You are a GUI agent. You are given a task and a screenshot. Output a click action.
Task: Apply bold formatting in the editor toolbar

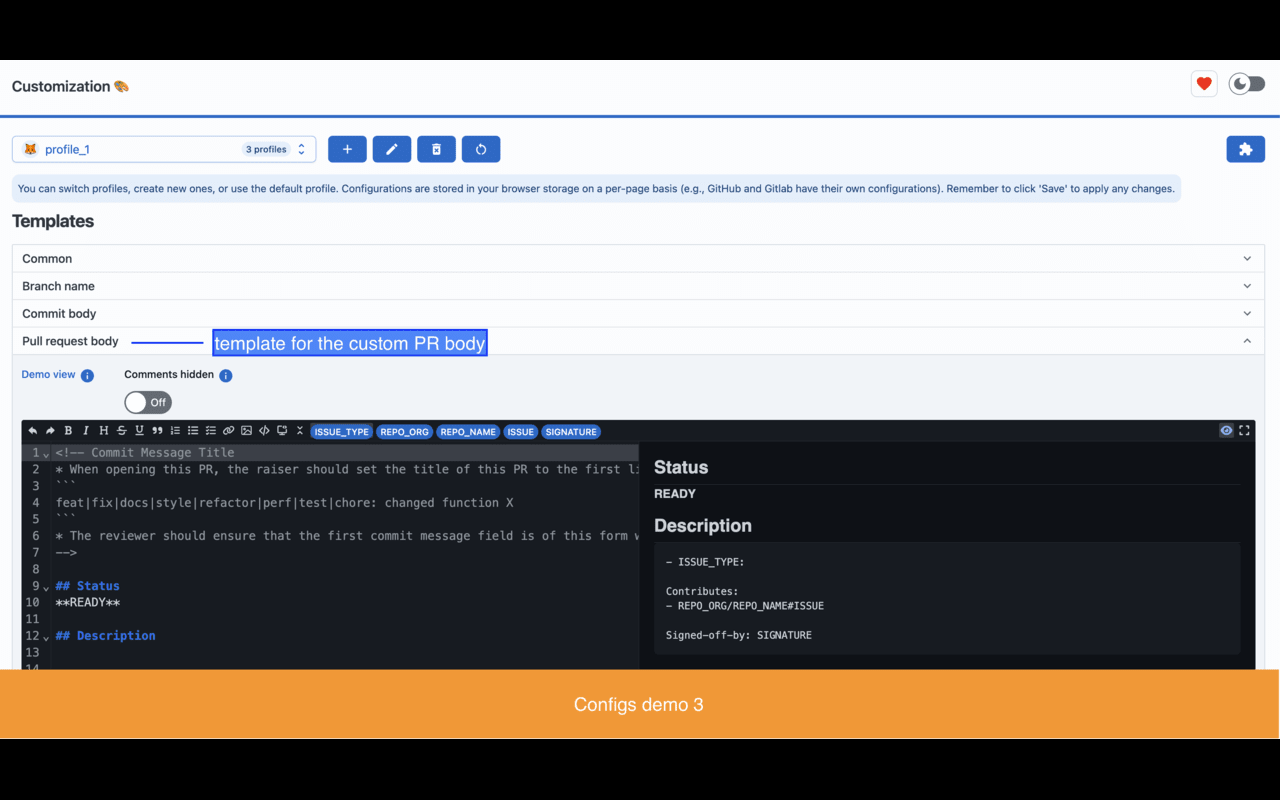(x=67, y=430)
